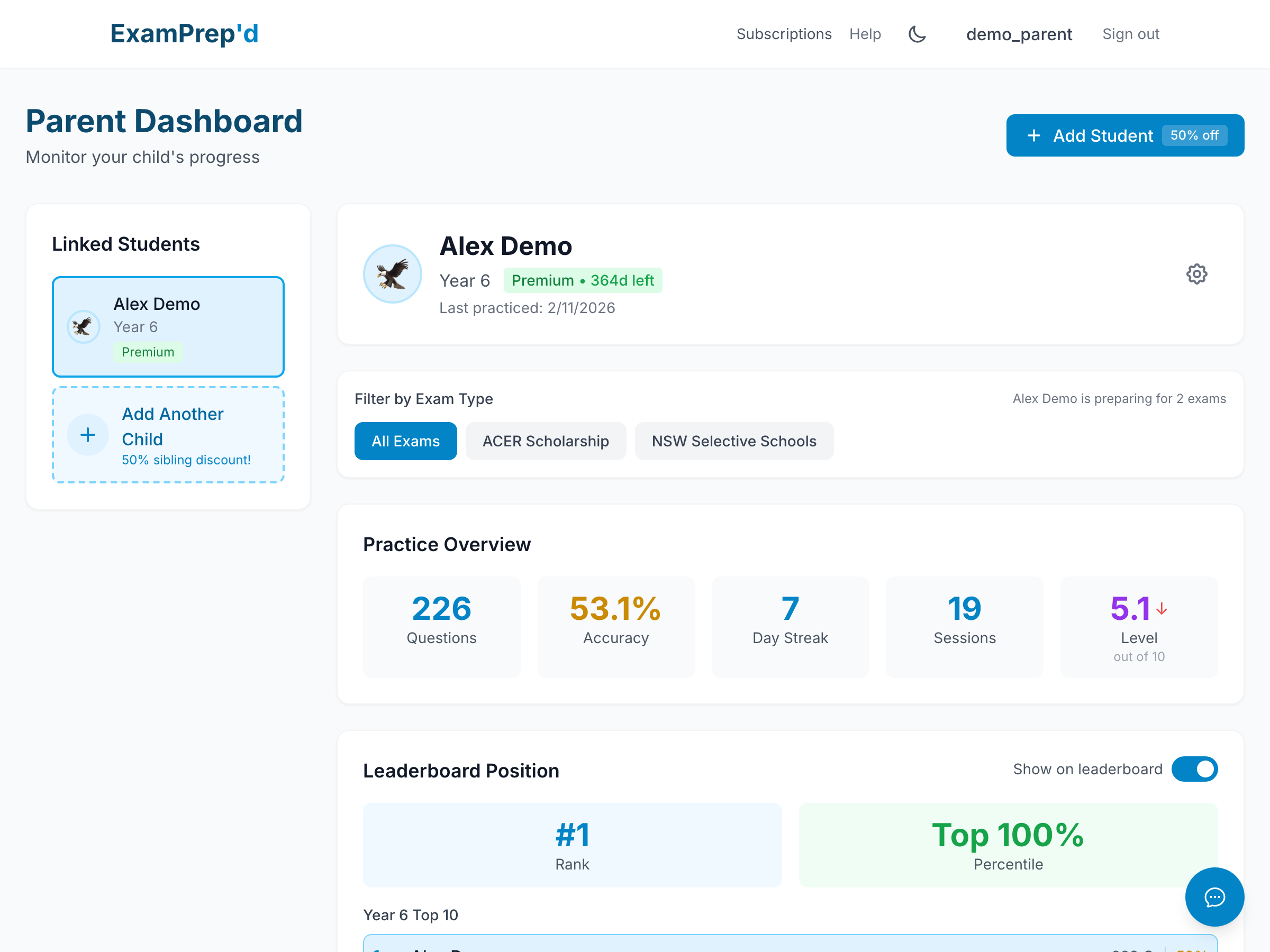This screenshot has height=952, width=1270.
Task: Click the plus icon on Add Student
Action: [1033, 135]
